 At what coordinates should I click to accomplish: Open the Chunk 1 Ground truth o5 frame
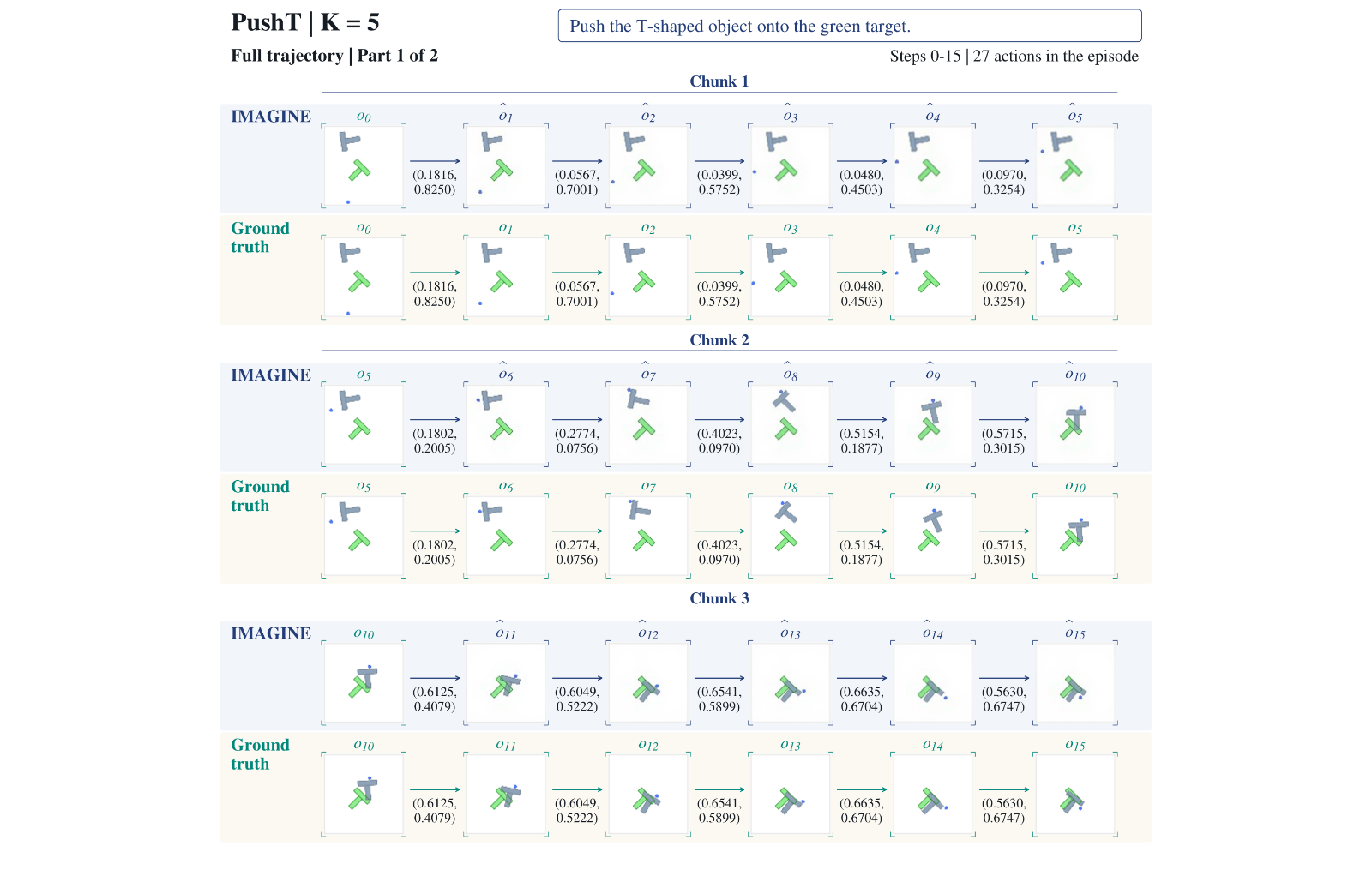click(1075, 278)
